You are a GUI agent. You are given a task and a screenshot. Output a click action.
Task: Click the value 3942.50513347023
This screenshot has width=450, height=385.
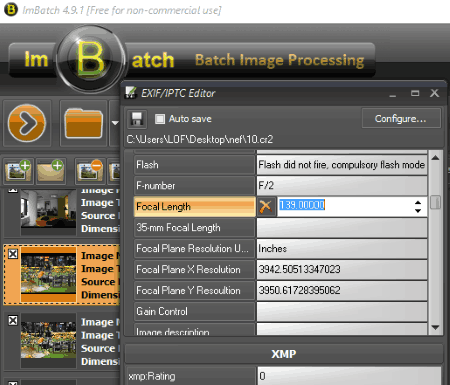point(342,269)
